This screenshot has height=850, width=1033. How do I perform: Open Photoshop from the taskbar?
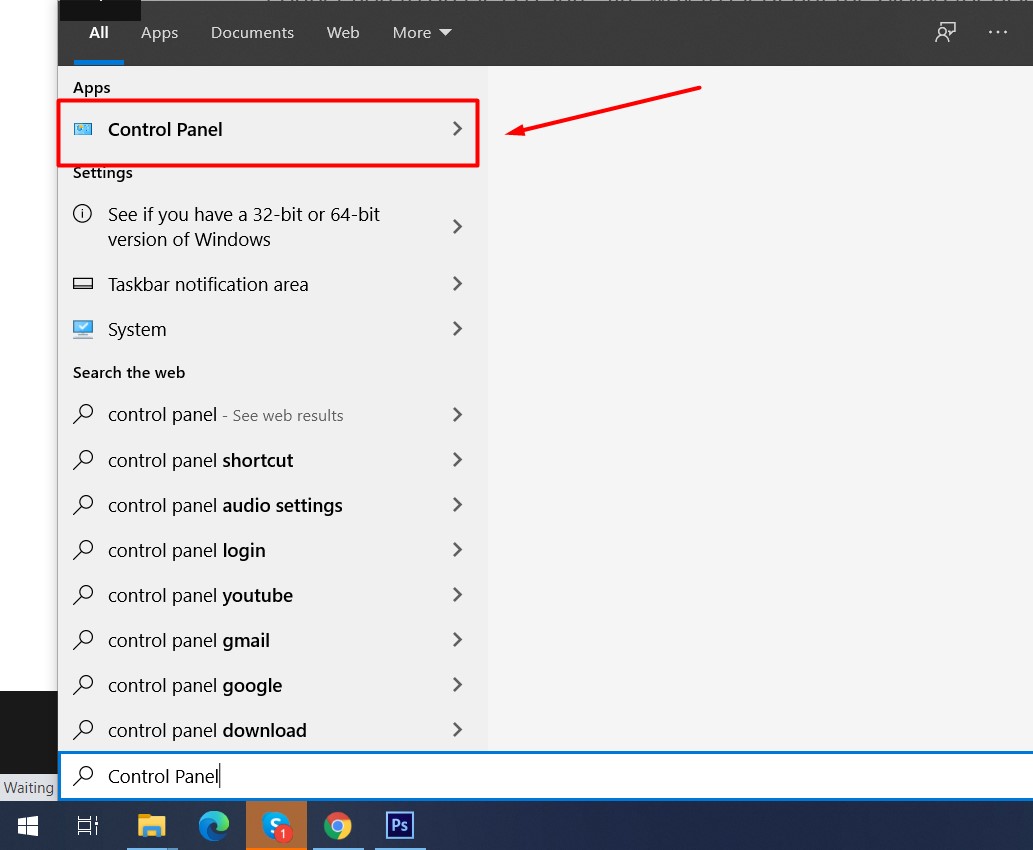coord(400,826)
